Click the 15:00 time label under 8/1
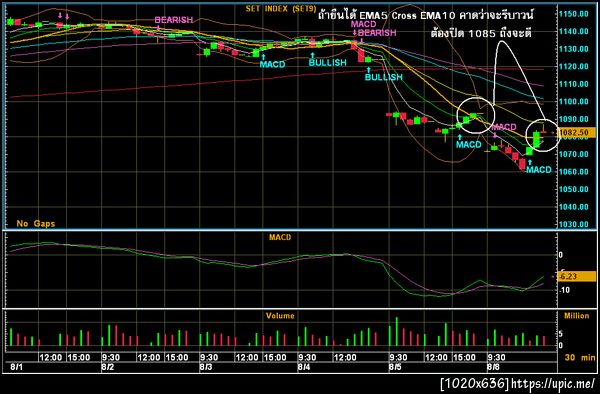The image size is (600, 394). (79, 358)
